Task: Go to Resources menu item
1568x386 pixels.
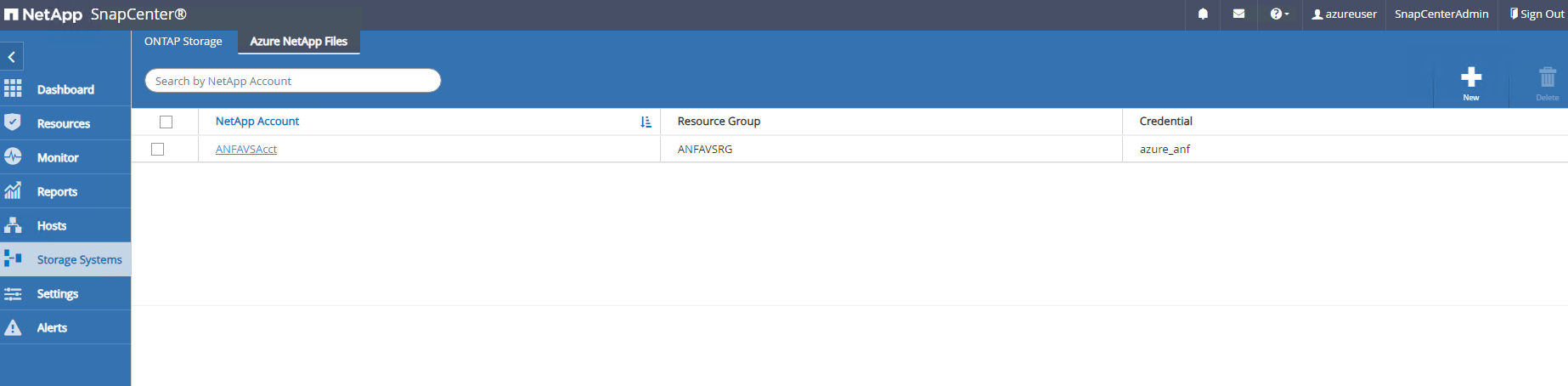Action: (64, 123)
